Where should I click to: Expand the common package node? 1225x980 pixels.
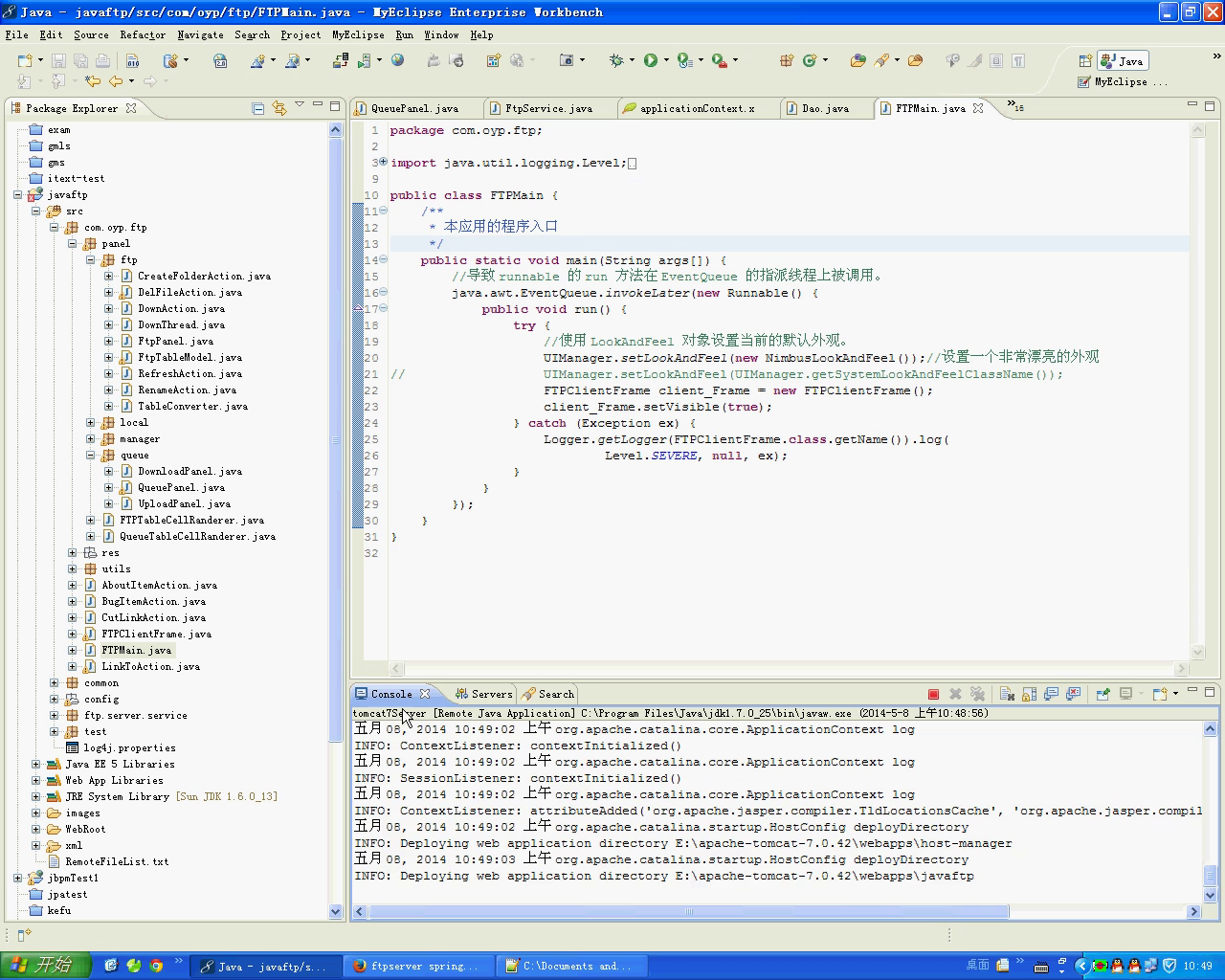point(55,682)
